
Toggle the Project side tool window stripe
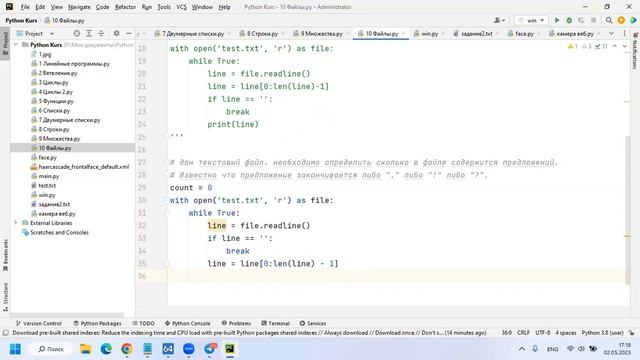(5, 44)
